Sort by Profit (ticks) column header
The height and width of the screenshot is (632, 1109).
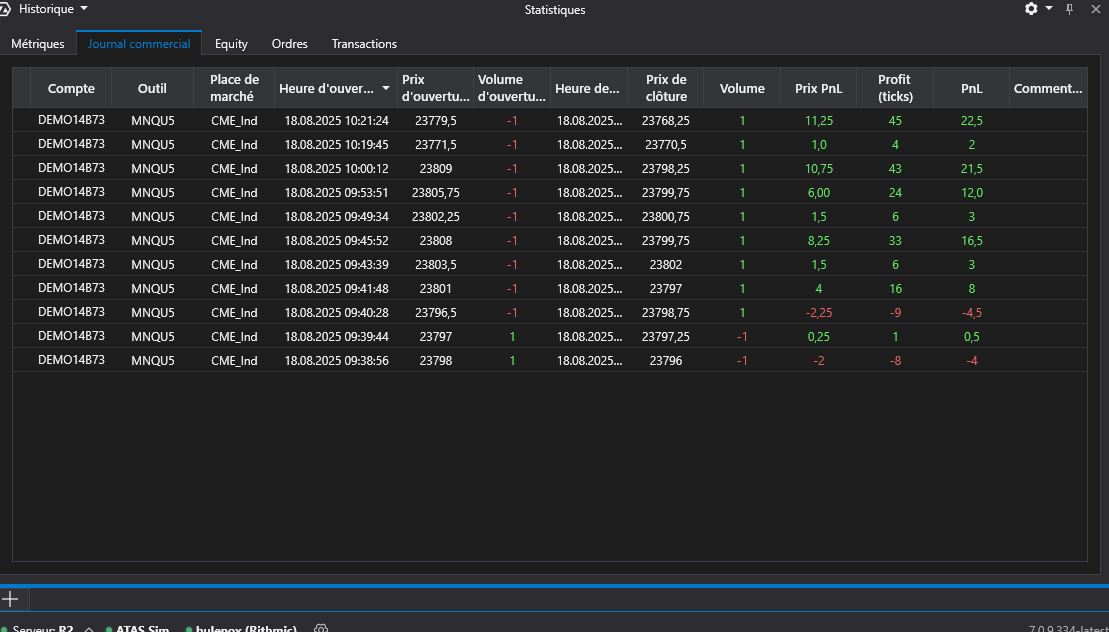[894, 88]
